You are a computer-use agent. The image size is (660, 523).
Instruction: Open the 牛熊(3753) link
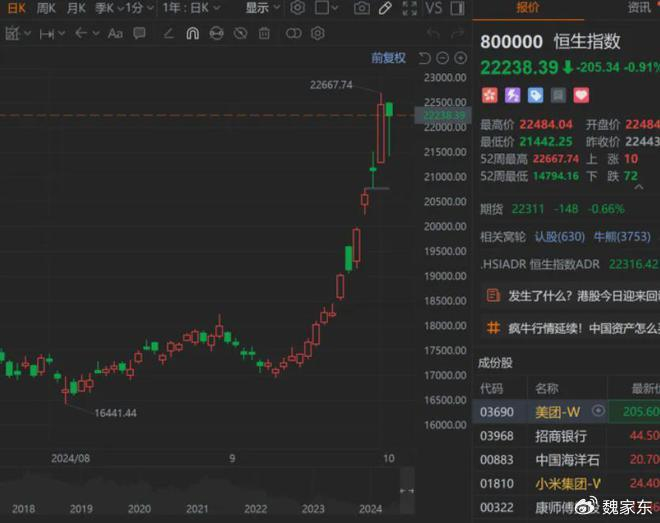(622, 236)
